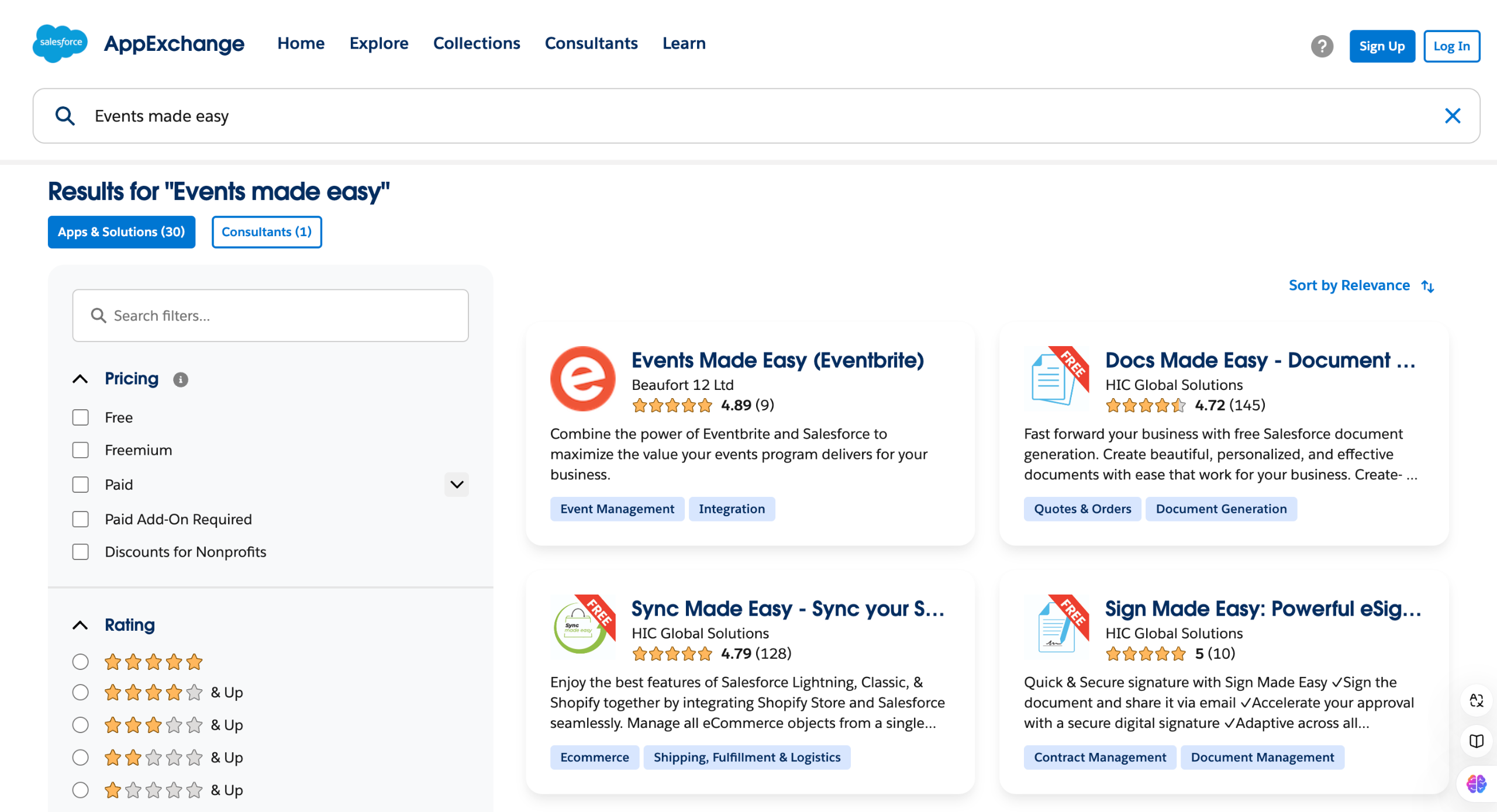This screenshot has height=812, width=1497.
Task: Check the Freemium pricing filter
Action: tap(81, 450)
